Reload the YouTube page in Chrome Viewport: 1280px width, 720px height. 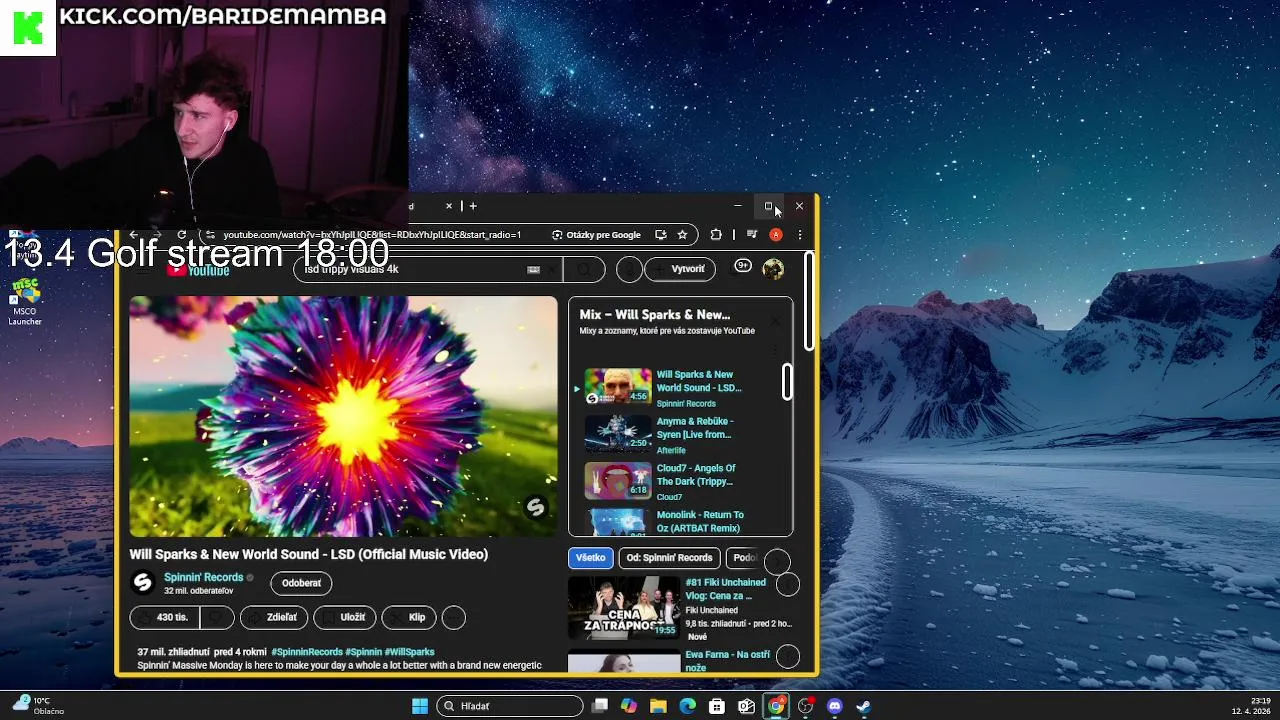[181, 235]
